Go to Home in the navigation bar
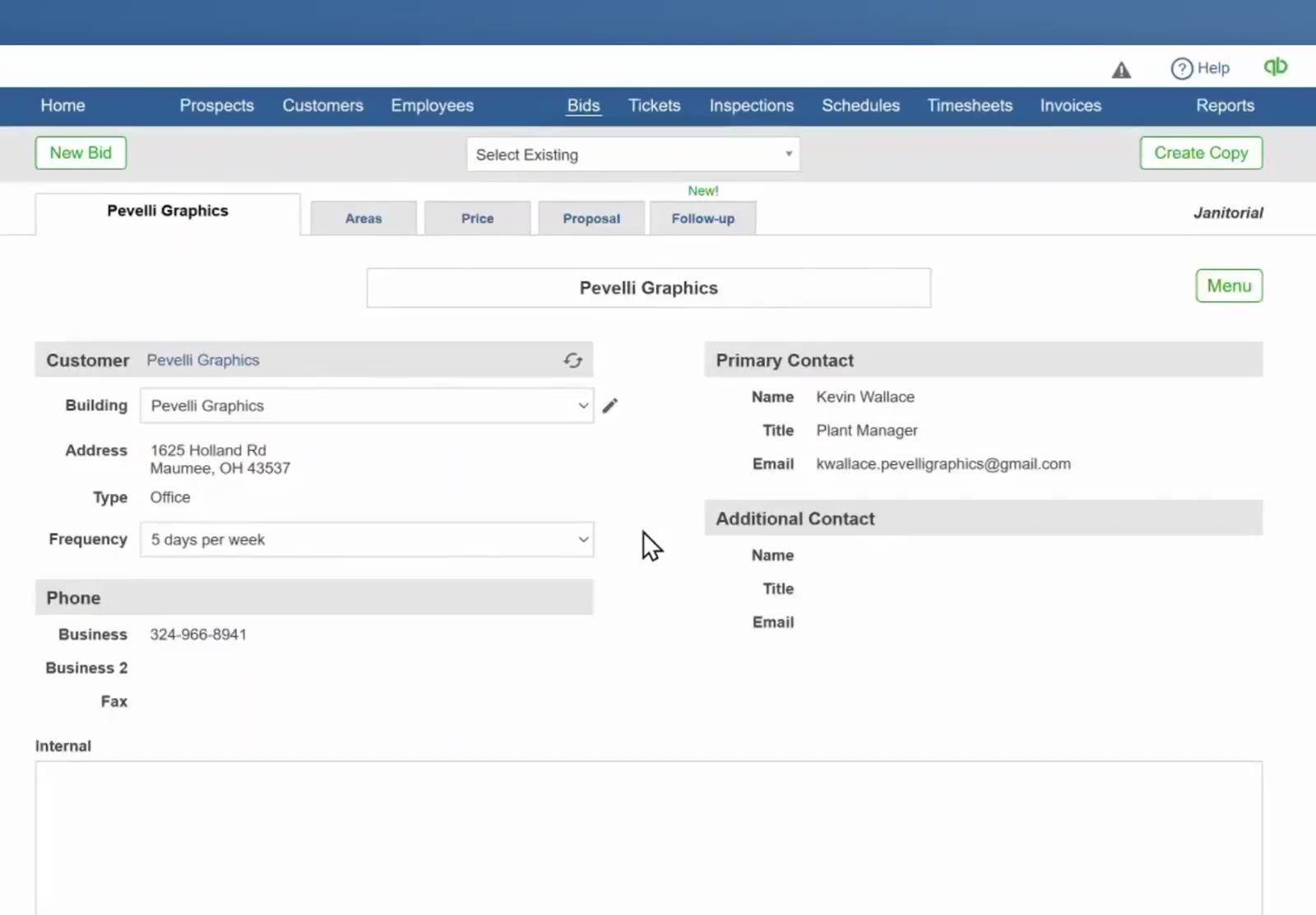1316x915 pixels. (63, 105)
